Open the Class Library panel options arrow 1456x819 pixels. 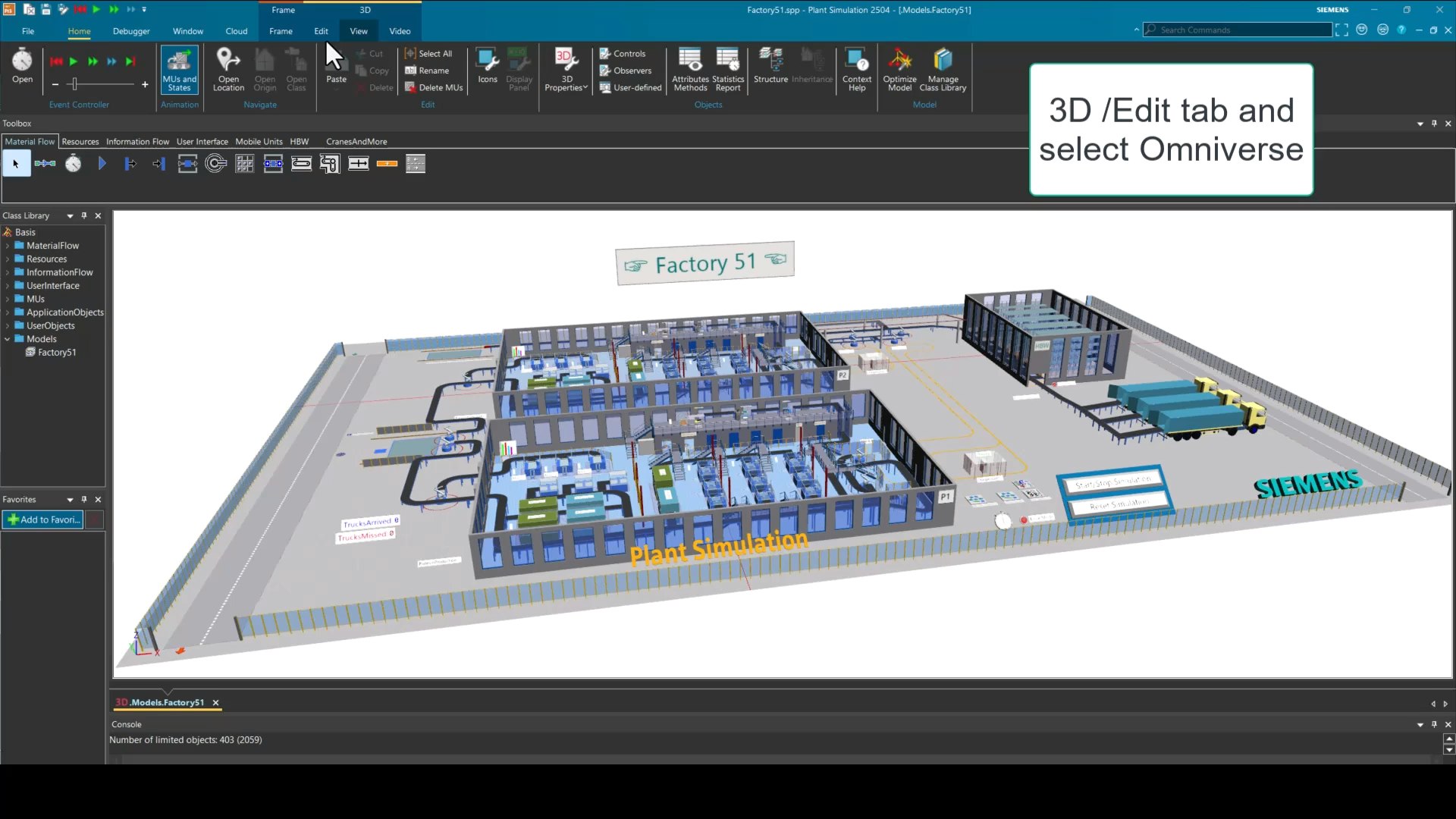pyautogui.click(x=70, y=216)
